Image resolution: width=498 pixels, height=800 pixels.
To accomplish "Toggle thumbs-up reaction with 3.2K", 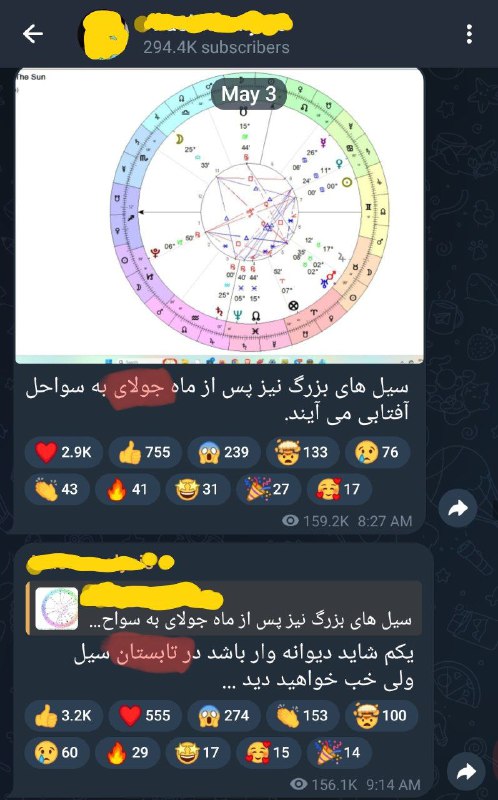I will coord(64,715).
